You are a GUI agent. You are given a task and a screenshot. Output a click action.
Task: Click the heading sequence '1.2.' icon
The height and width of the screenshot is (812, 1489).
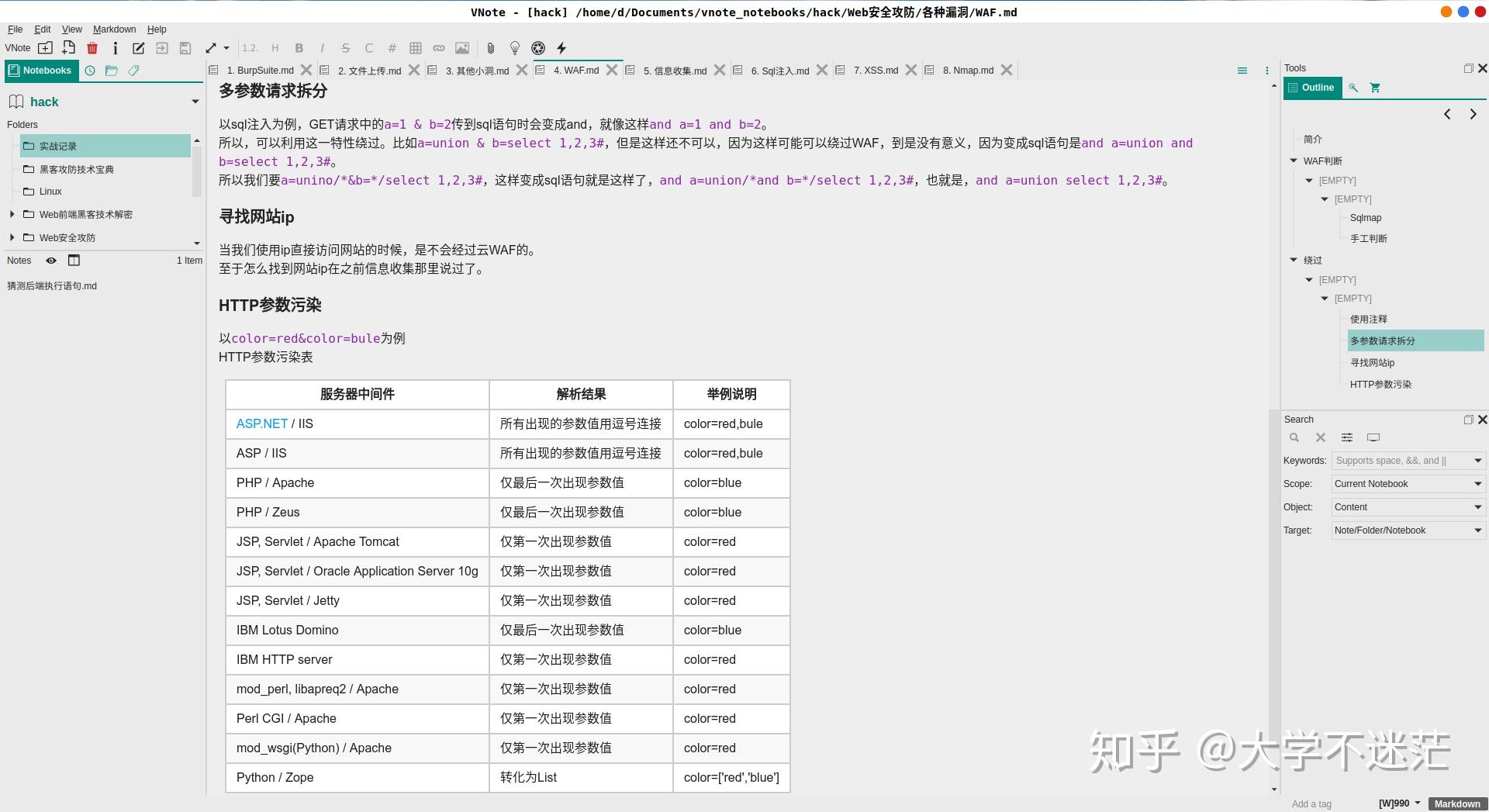[250, 48]
